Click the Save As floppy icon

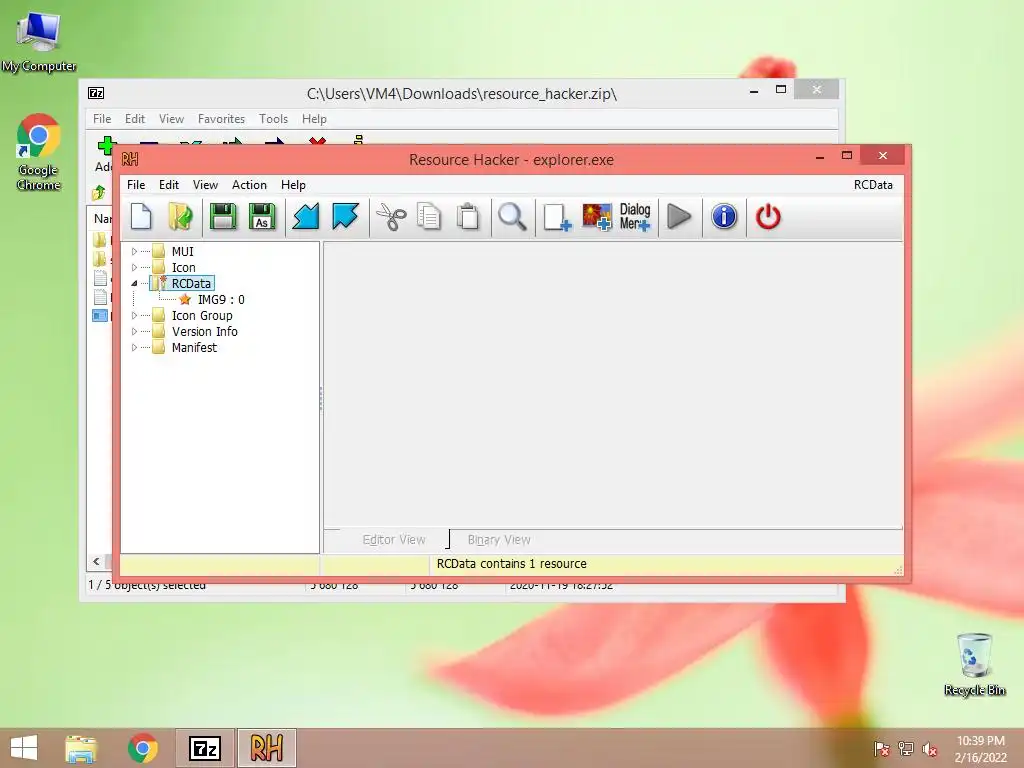(262, 217)
